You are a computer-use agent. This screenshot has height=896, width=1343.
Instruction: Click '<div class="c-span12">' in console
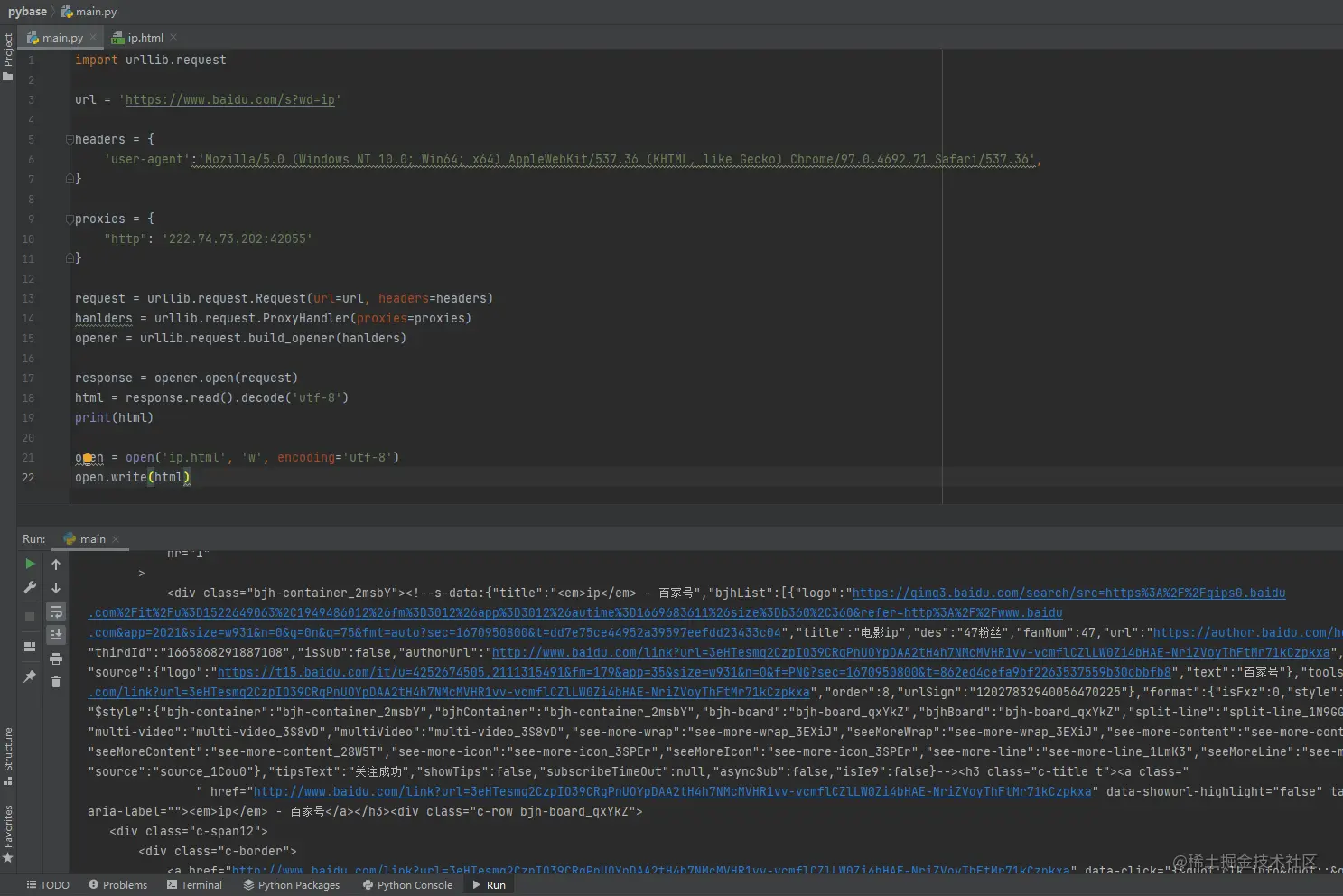189,832
